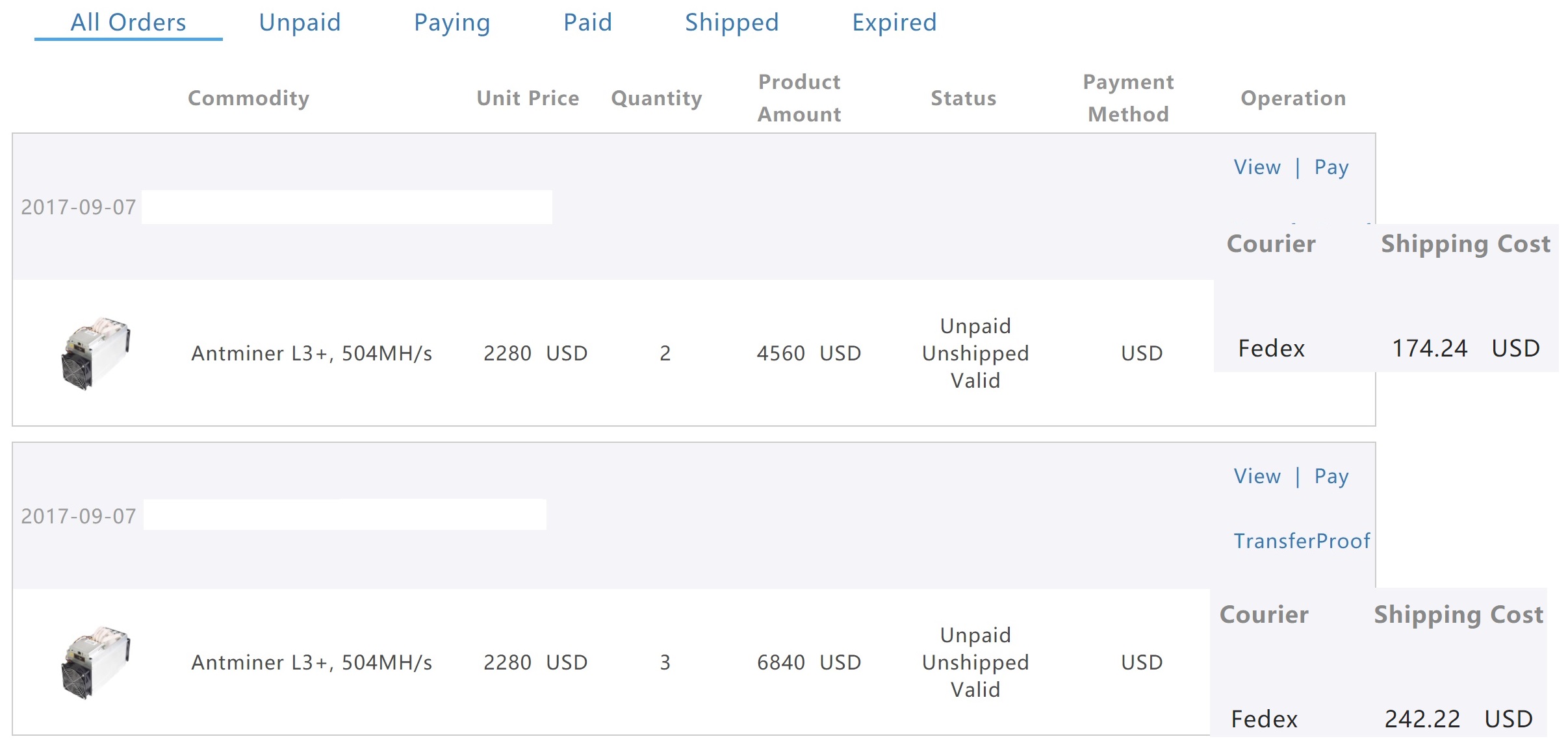Click the Antminer image in the second order

(96, 662)
